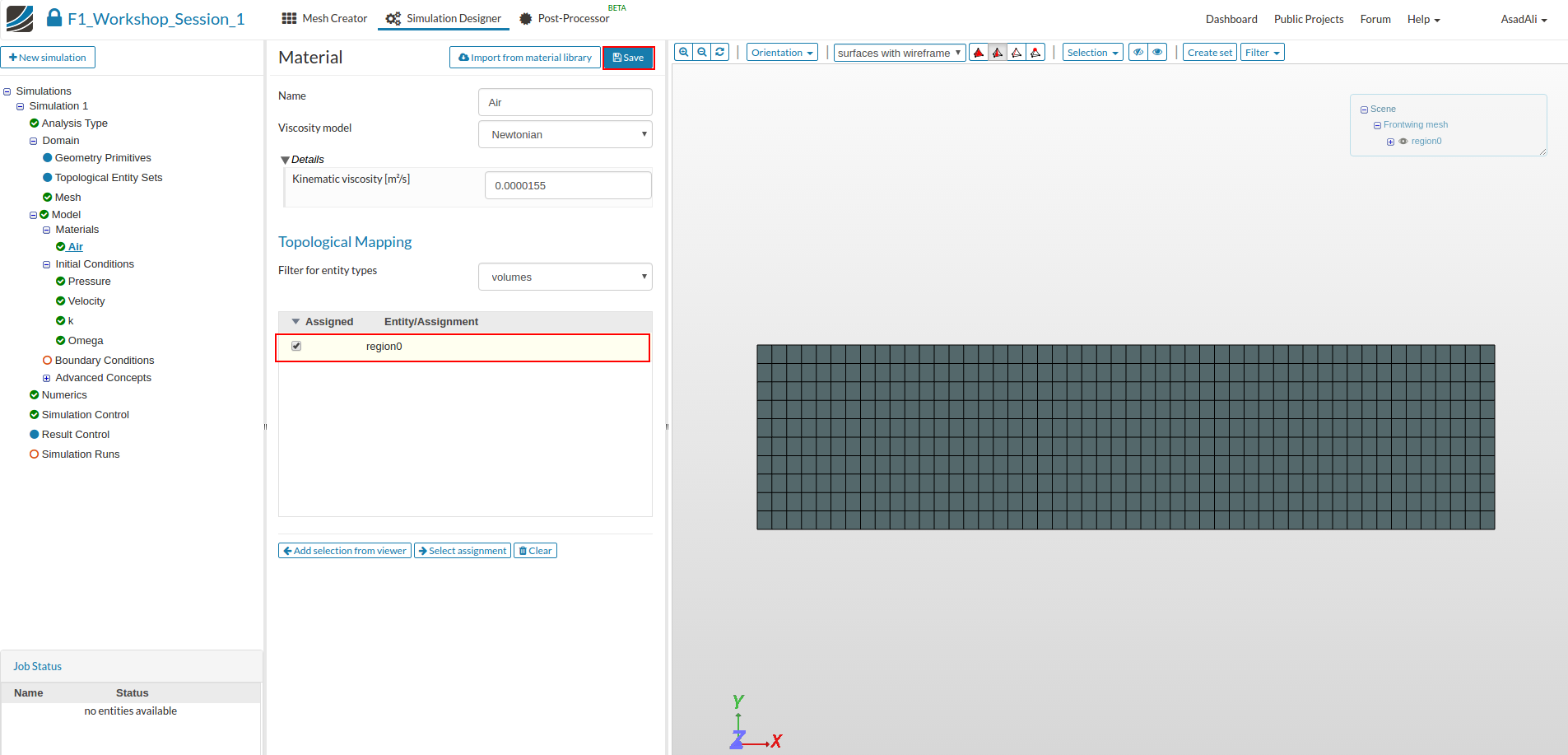
Task: Open the Orientation dropdown in viewer toolbar
Action: [x=781, y=53]
